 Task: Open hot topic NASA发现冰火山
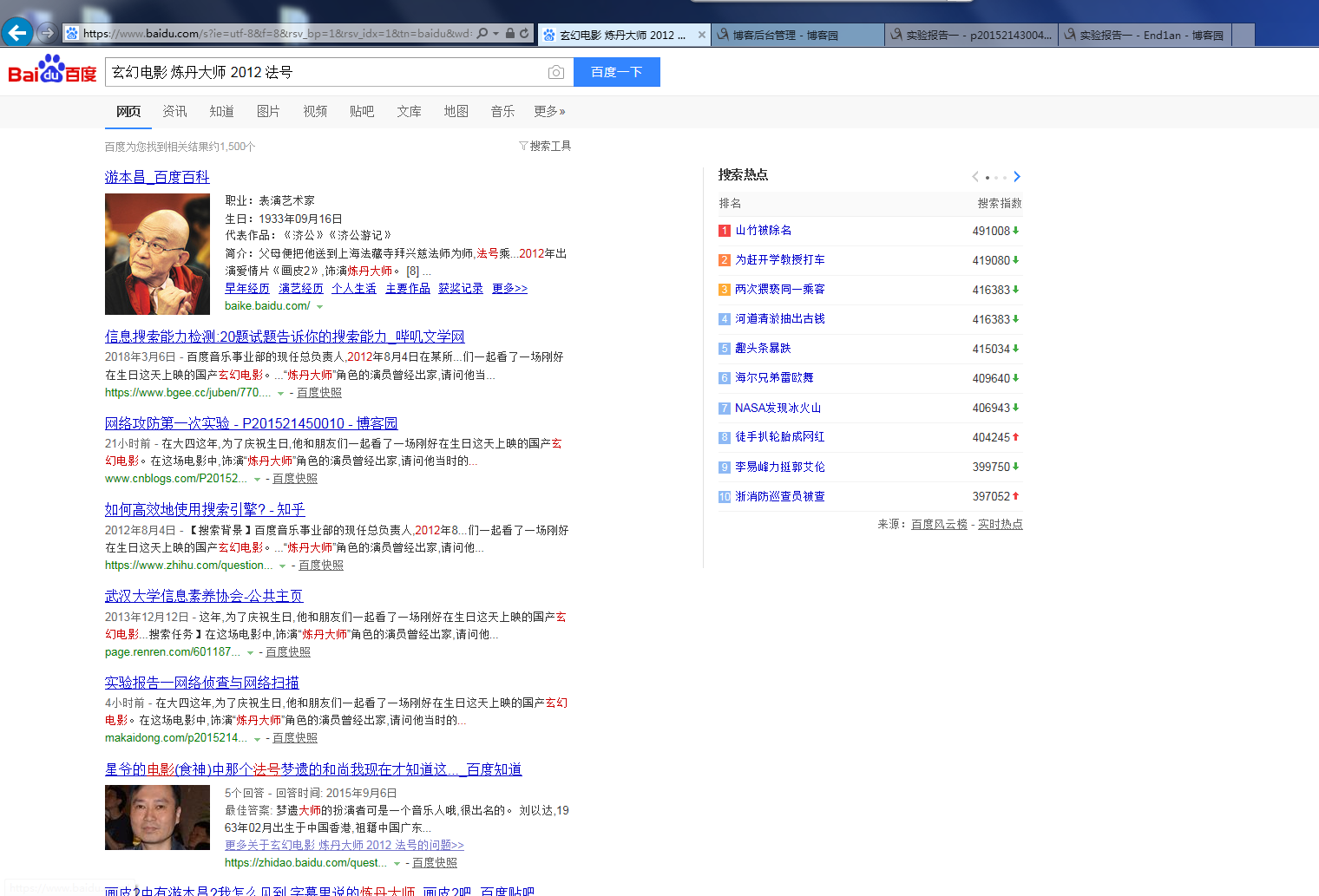(778, 408)
